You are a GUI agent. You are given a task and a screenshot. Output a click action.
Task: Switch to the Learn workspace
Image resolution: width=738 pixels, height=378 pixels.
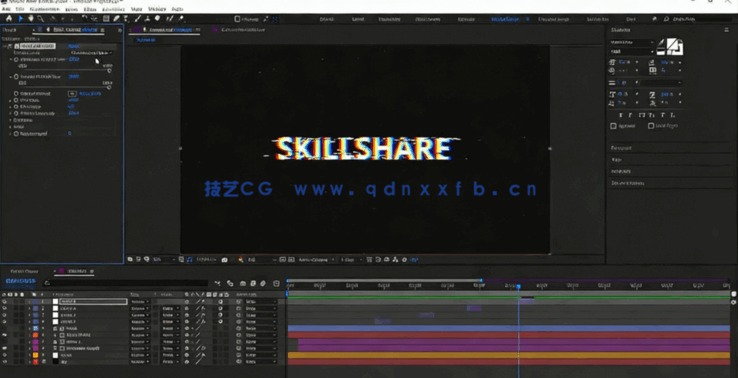tap(358, 19)
